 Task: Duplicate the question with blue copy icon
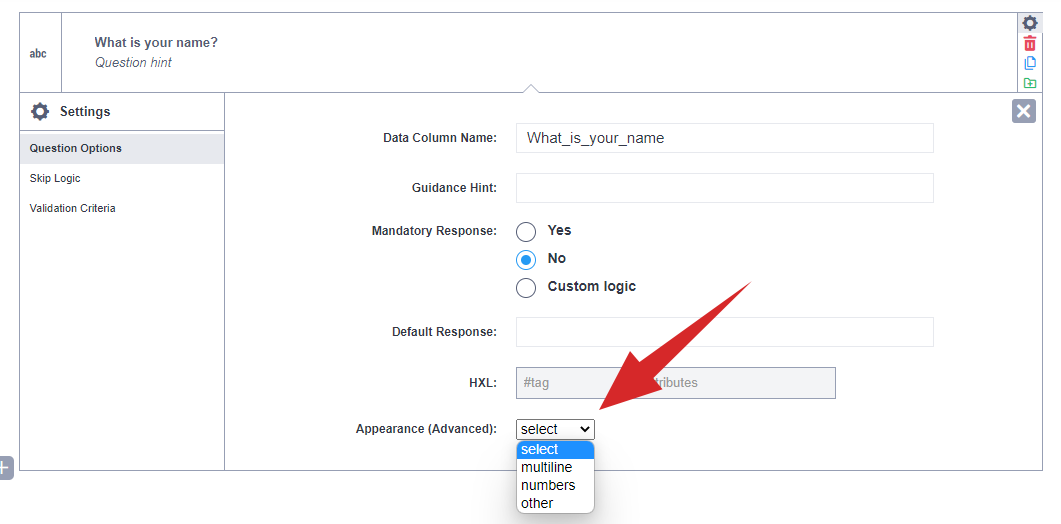[1030, 63]
